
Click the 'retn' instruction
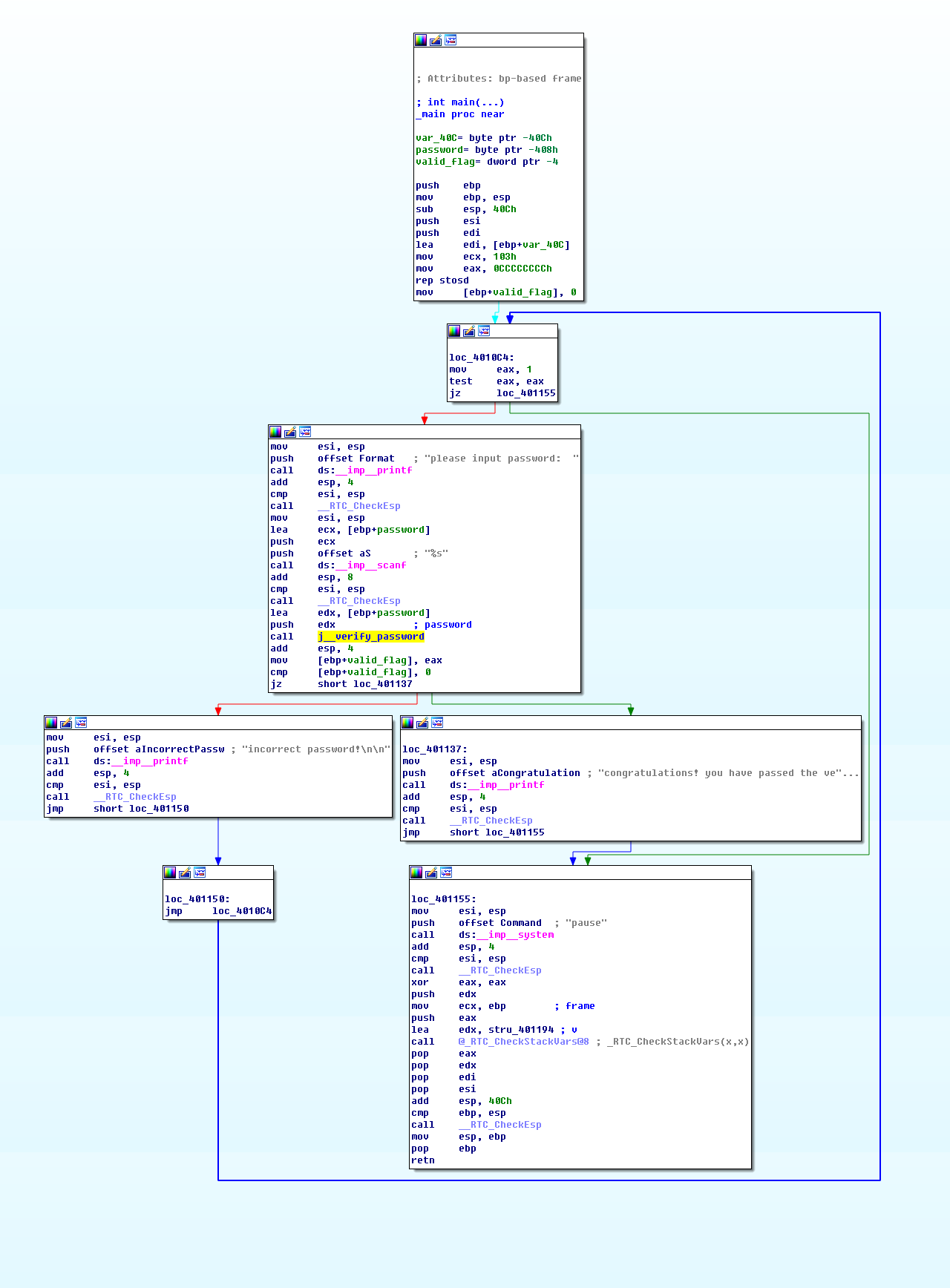(423, 1160)
